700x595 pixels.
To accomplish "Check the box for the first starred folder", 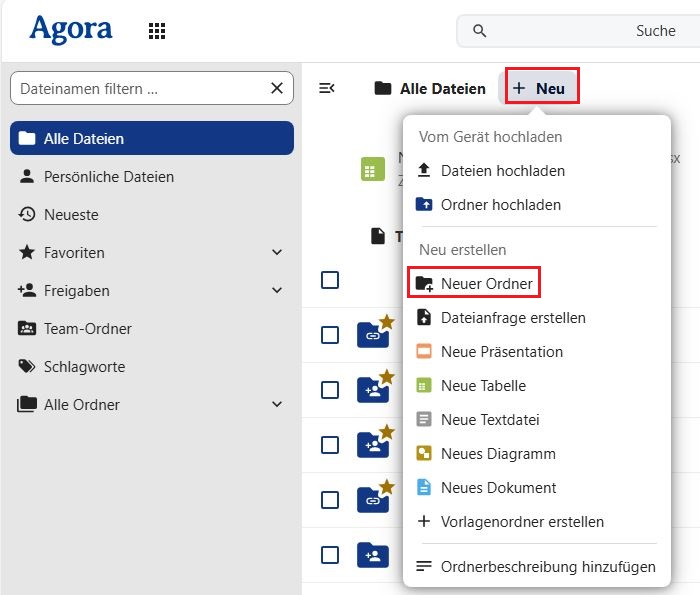I will [x=330, y=335].
